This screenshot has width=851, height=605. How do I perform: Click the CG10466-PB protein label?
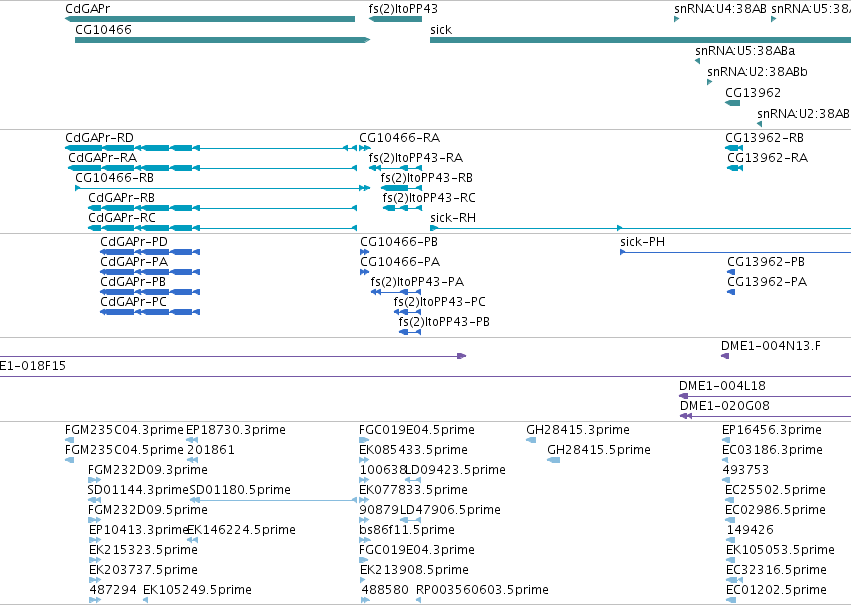tap(399, 241)
